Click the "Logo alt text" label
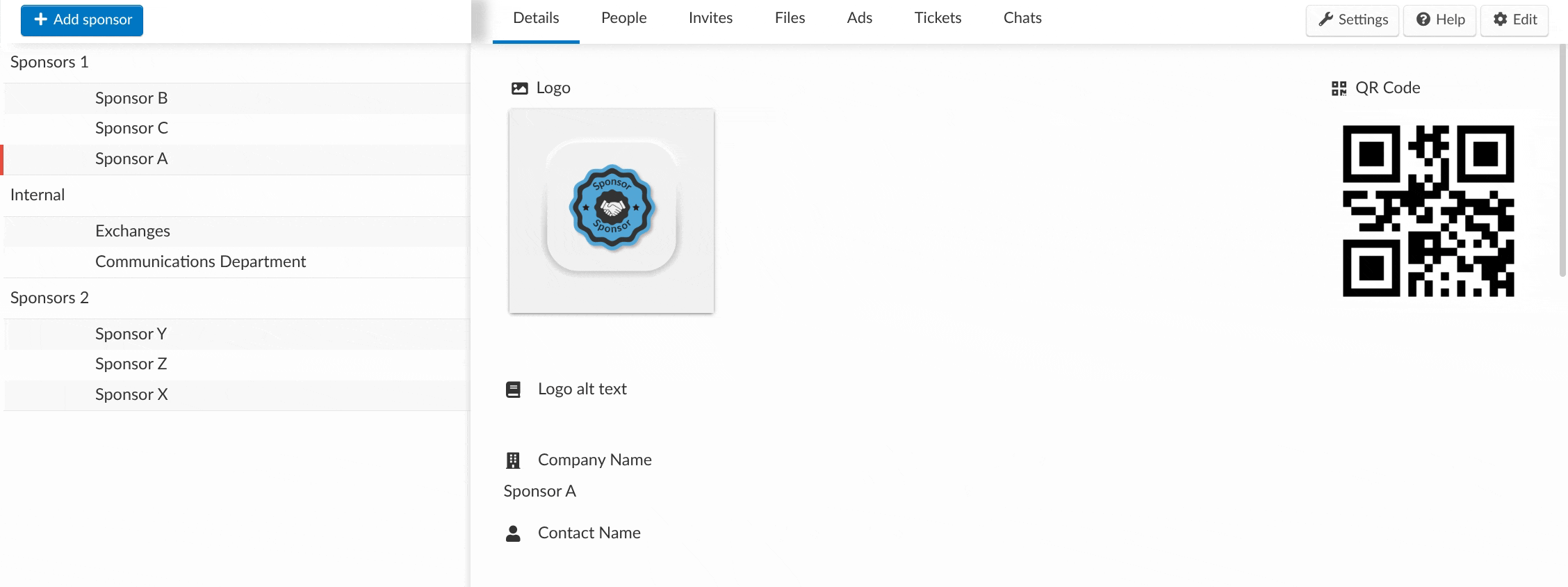Image resolution: width=1568 pixels, height=587 pixels. tap(582, 389)
